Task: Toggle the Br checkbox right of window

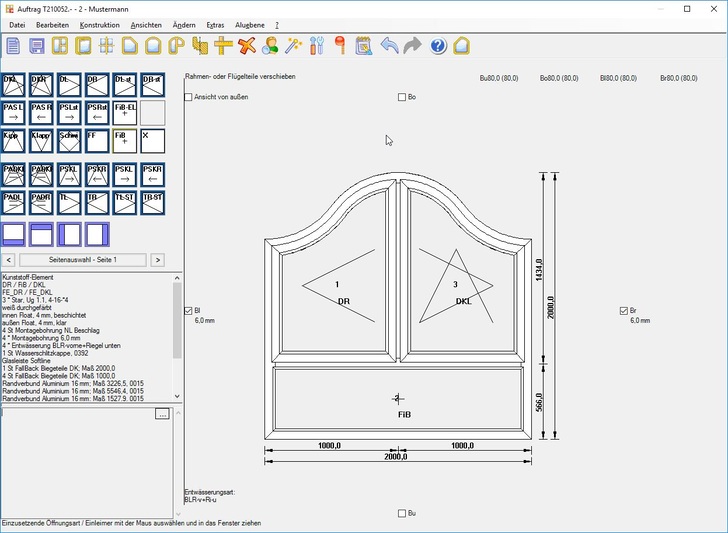Action: 623,311
